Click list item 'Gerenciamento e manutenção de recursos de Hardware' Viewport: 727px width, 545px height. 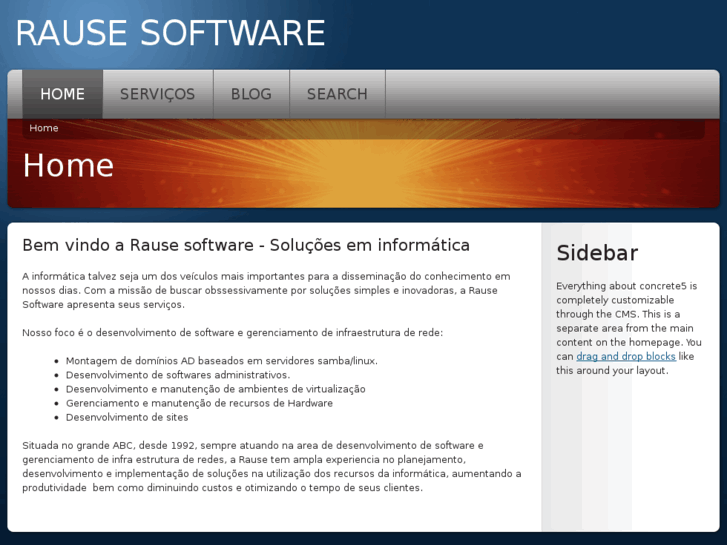point(199,403)
